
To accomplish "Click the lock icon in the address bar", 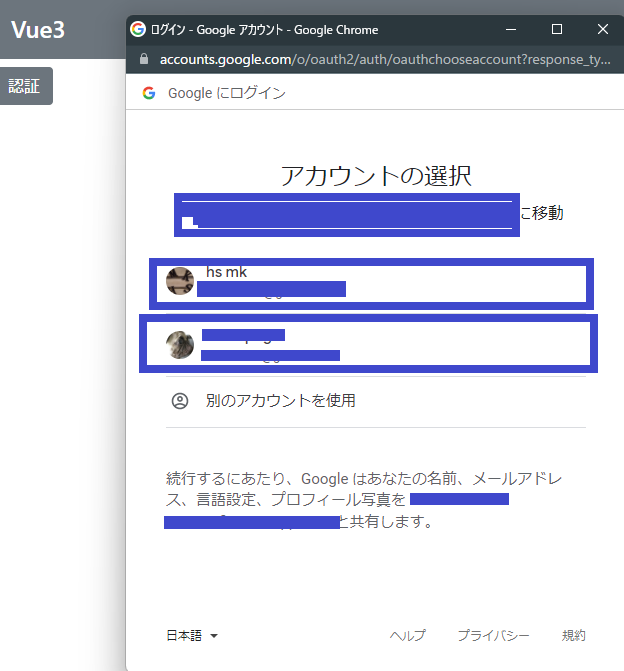I will [144, 59].
